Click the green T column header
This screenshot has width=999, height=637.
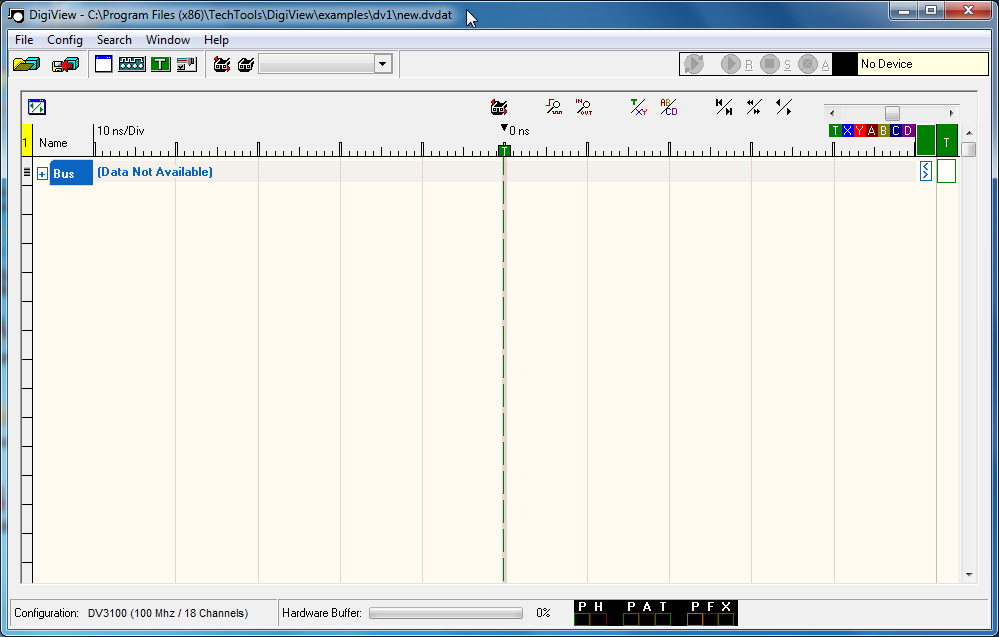click(947, 141)
